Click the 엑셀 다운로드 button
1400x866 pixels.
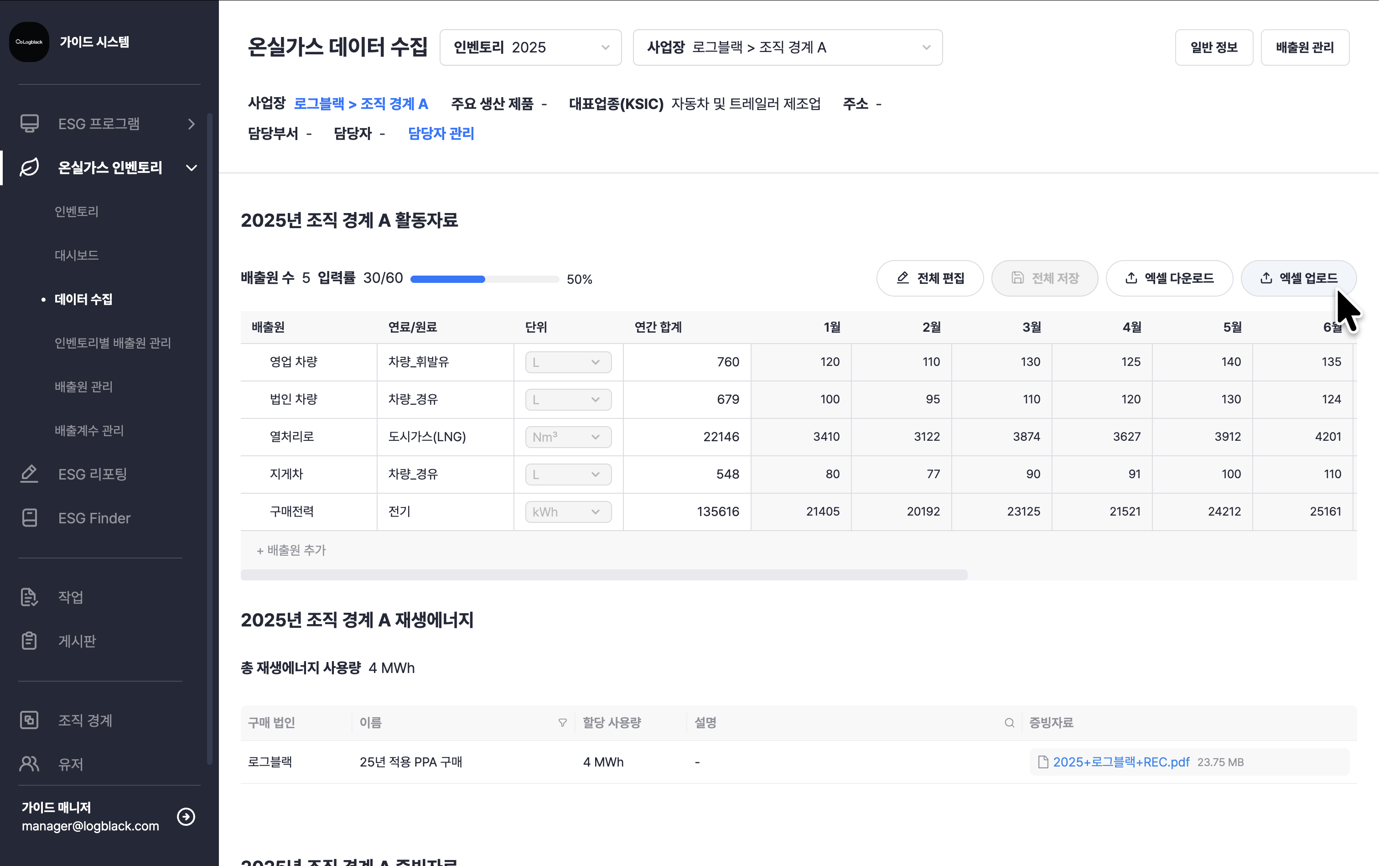tap(1169, 278)
